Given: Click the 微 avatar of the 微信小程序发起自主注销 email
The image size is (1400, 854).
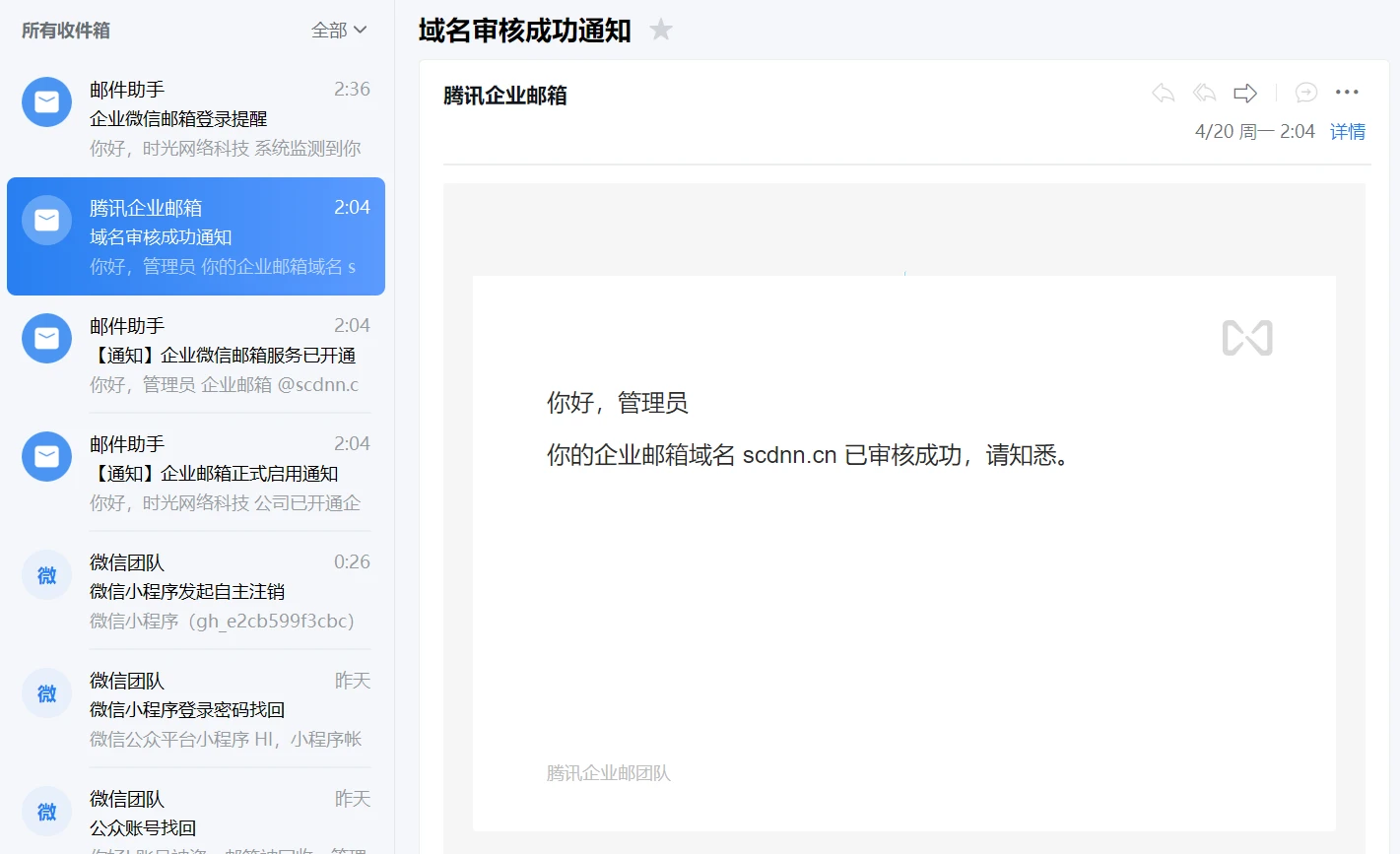Looking at the screenshot, I should click(x=46, y=574).
